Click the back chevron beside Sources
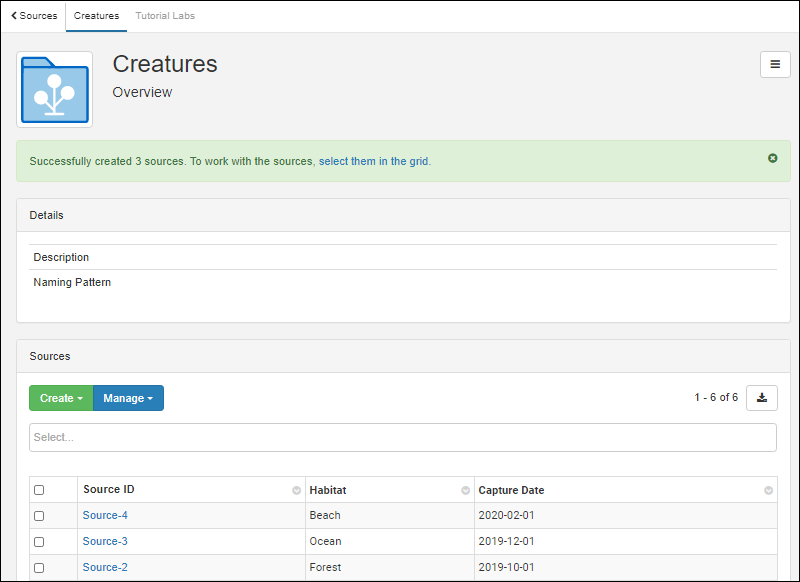 tap(13, 16)
